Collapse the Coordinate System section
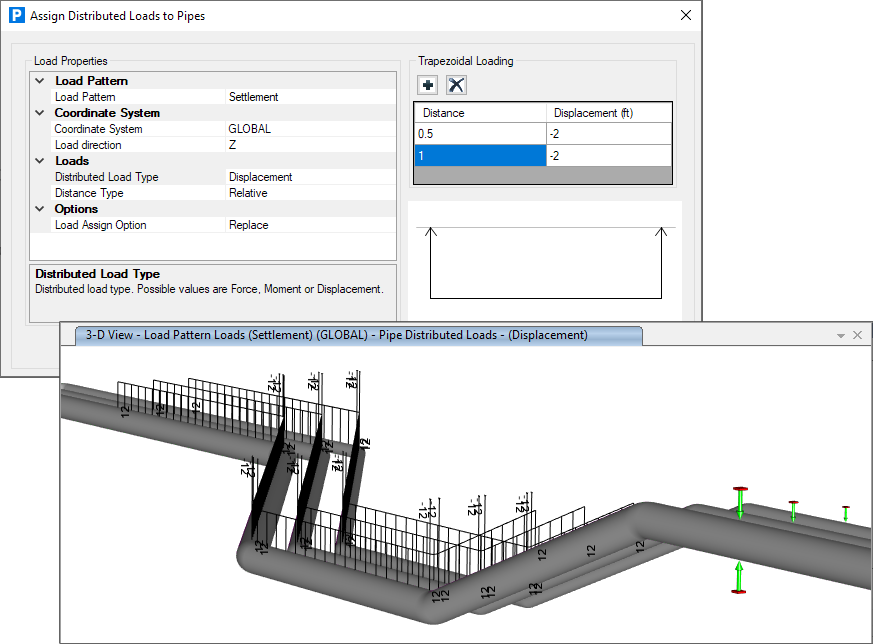The height and width of the screenshot is (644, 873). 39,112
